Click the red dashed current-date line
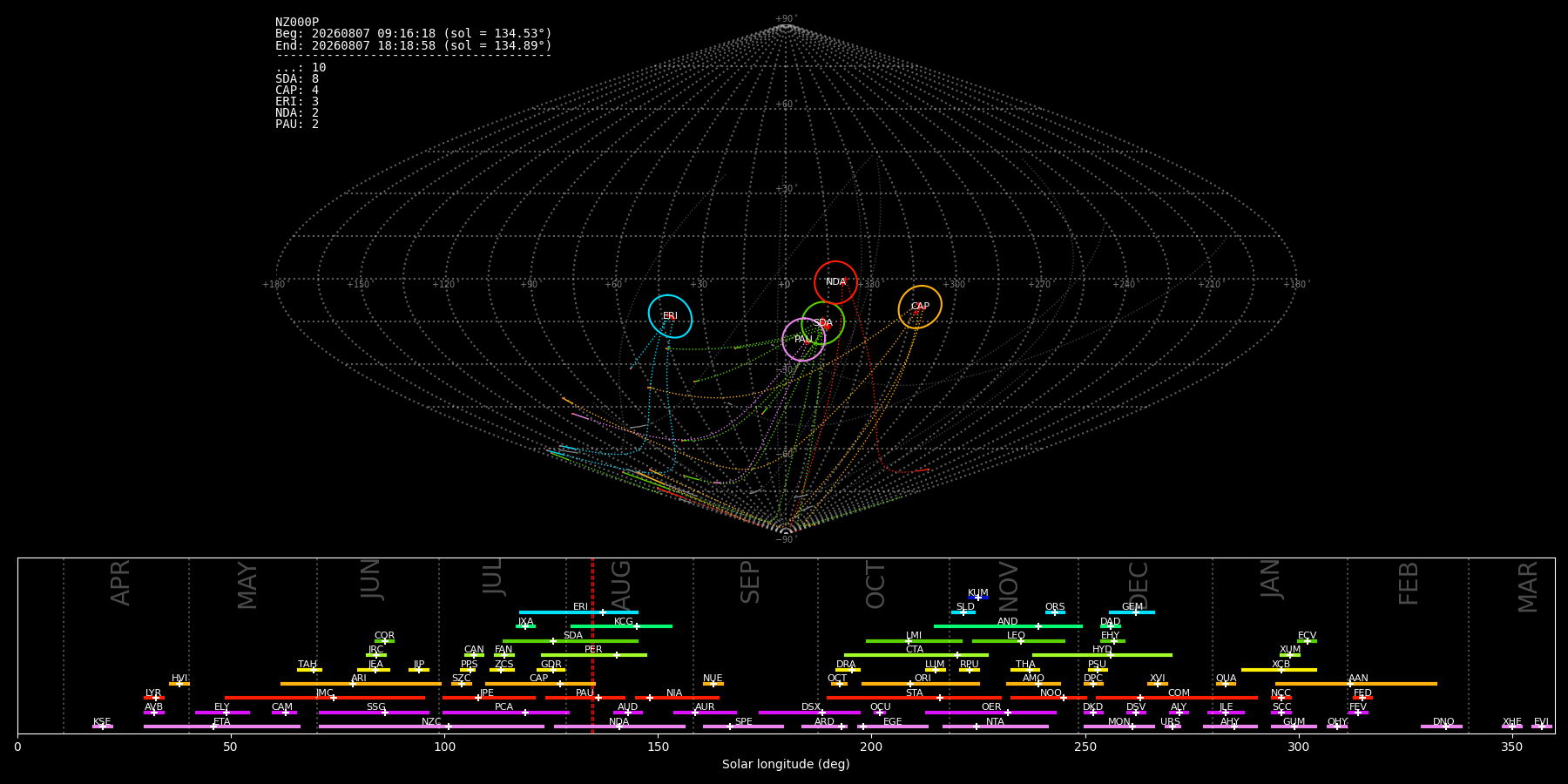The height and width of the screenshot is (784, 1568). click(x=592, y=645)
